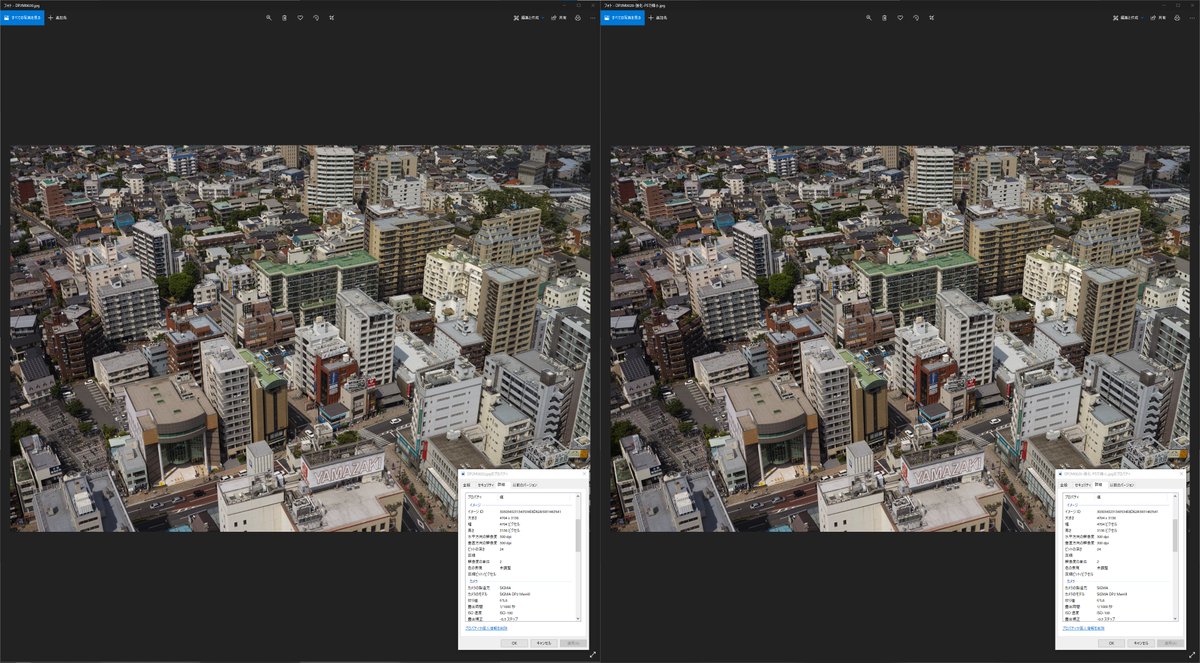
Task: Switch to the 以前のバージョン tab in the right dialog
Action: [1121, 485]
